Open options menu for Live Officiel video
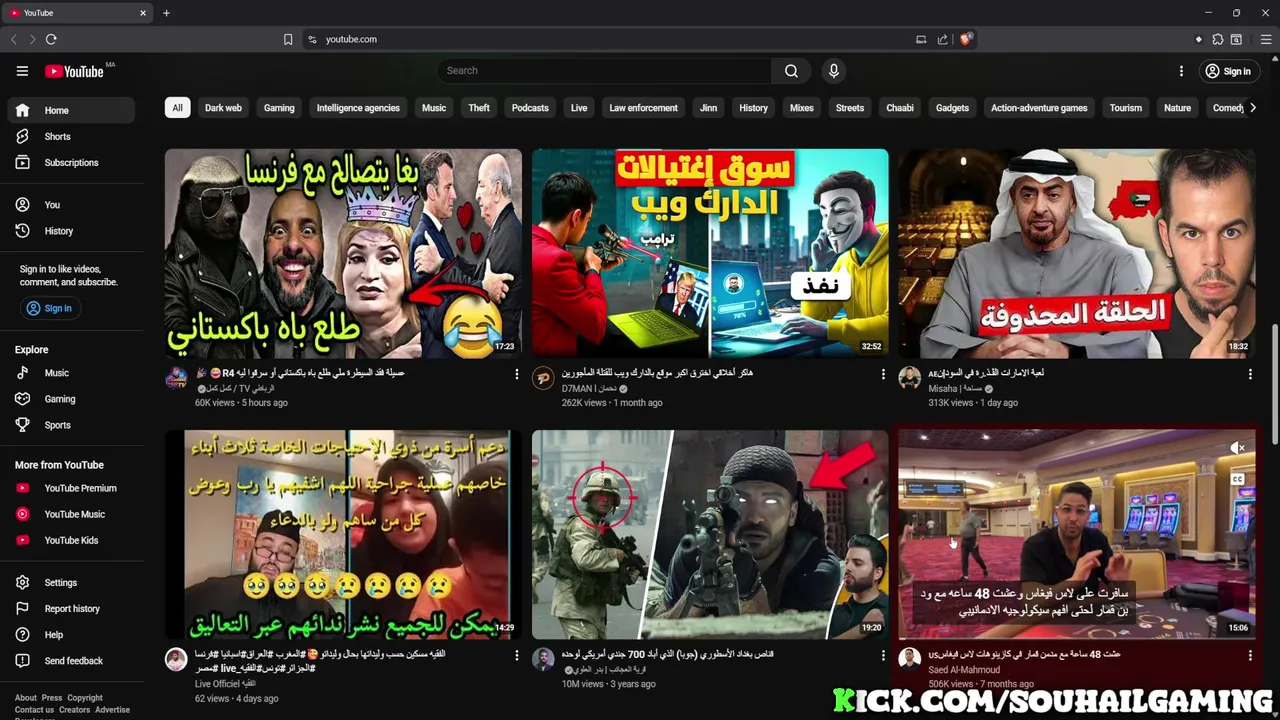1280x720 pixels. [x=517, y=655]
